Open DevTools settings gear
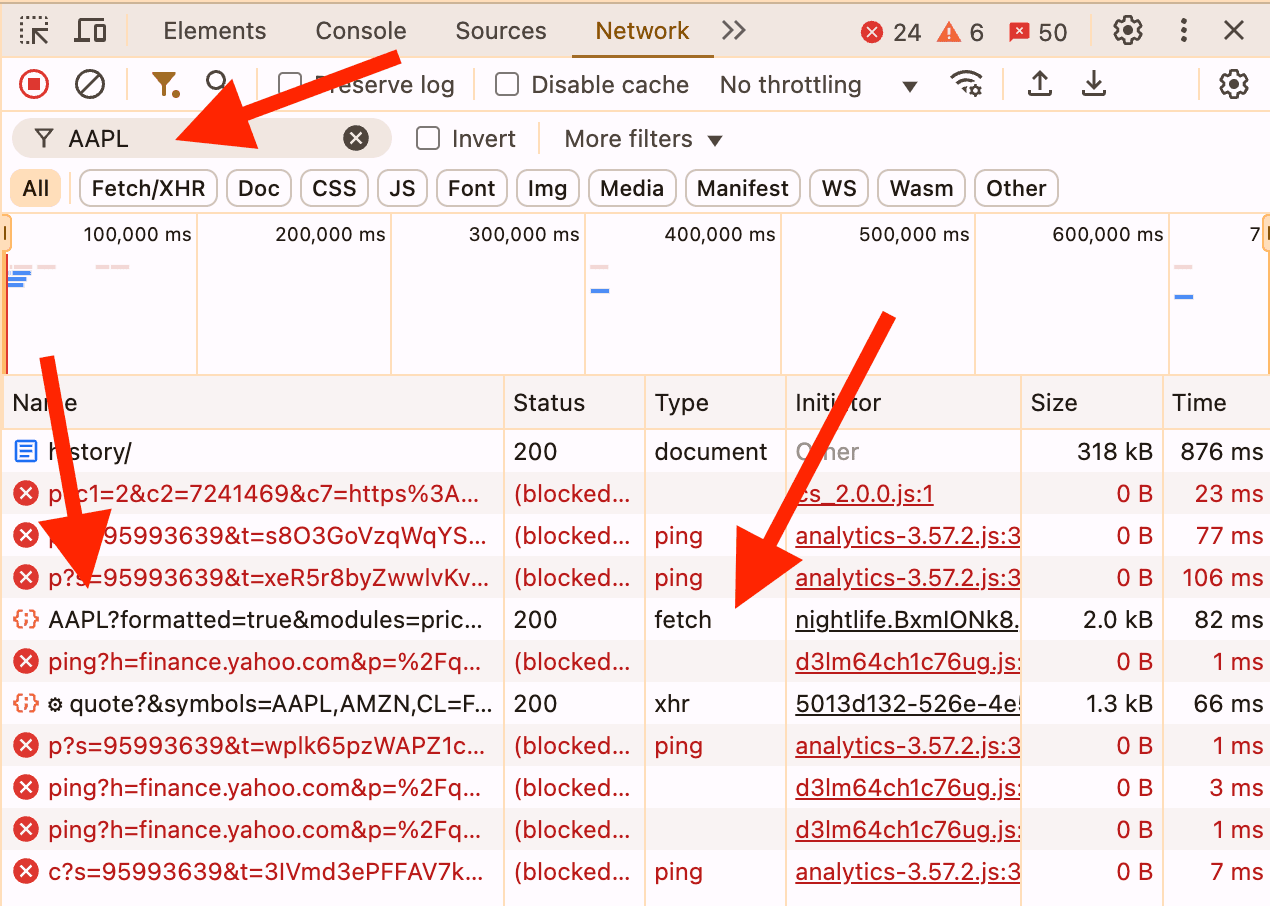 point(1128,31)
